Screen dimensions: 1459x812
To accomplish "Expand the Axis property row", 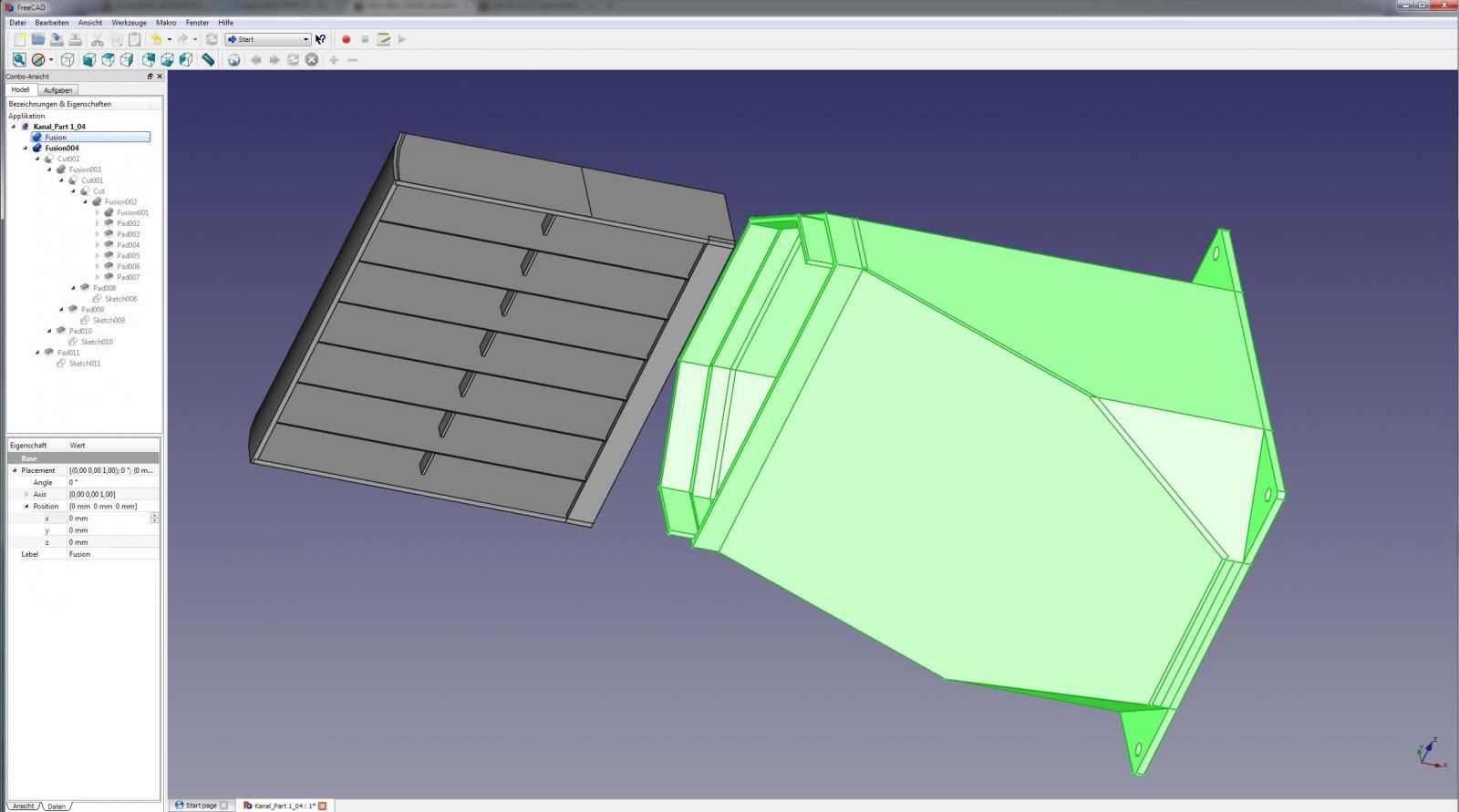I will tap(26, 494).
